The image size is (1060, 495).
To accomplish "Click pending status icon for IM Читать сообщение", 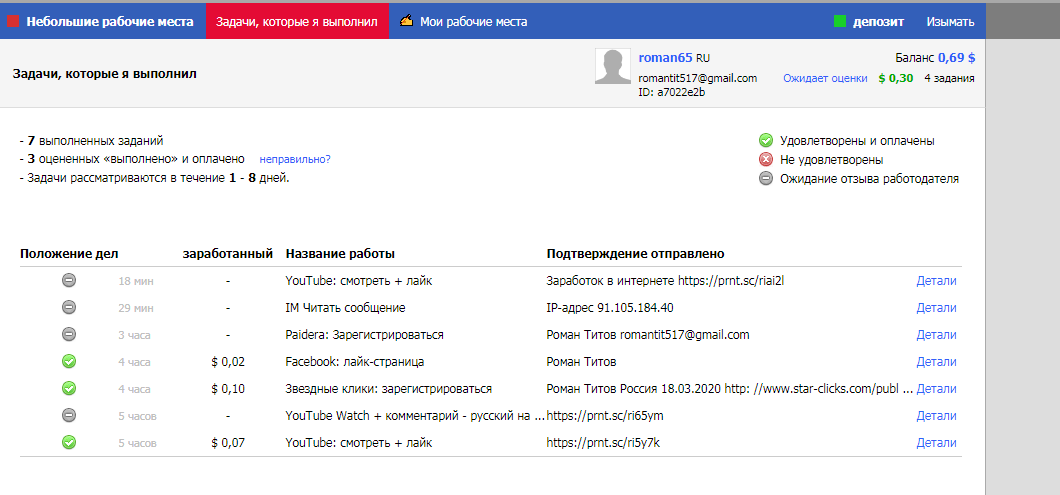I will pyautogui.click(x=69, y=307).
